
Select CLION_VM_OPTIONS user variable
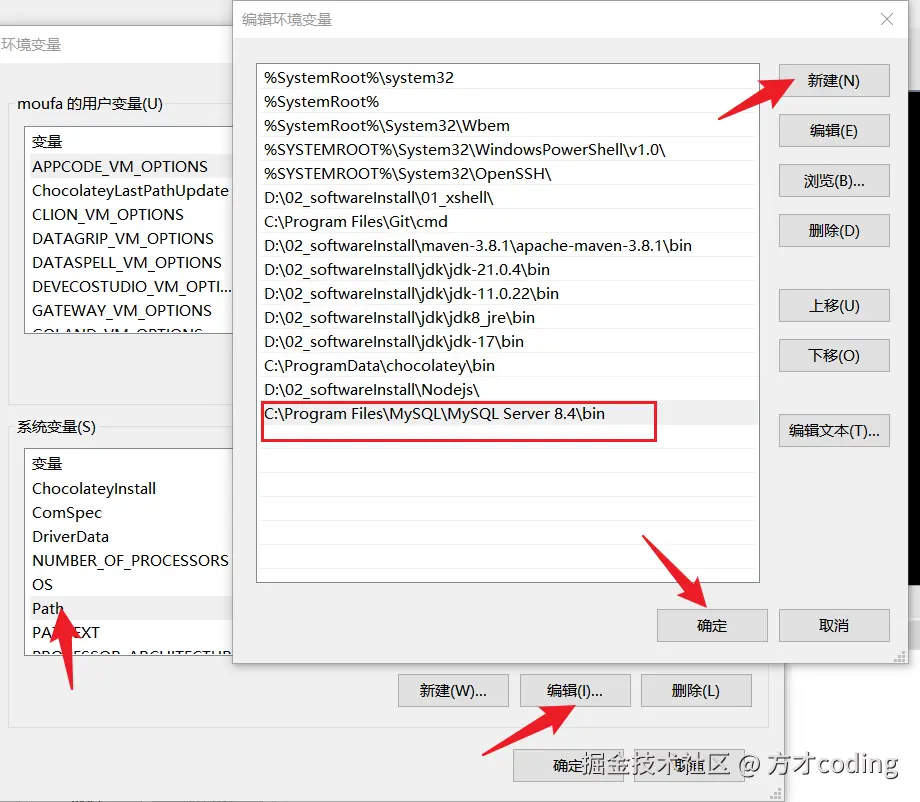tap(130, 215)
